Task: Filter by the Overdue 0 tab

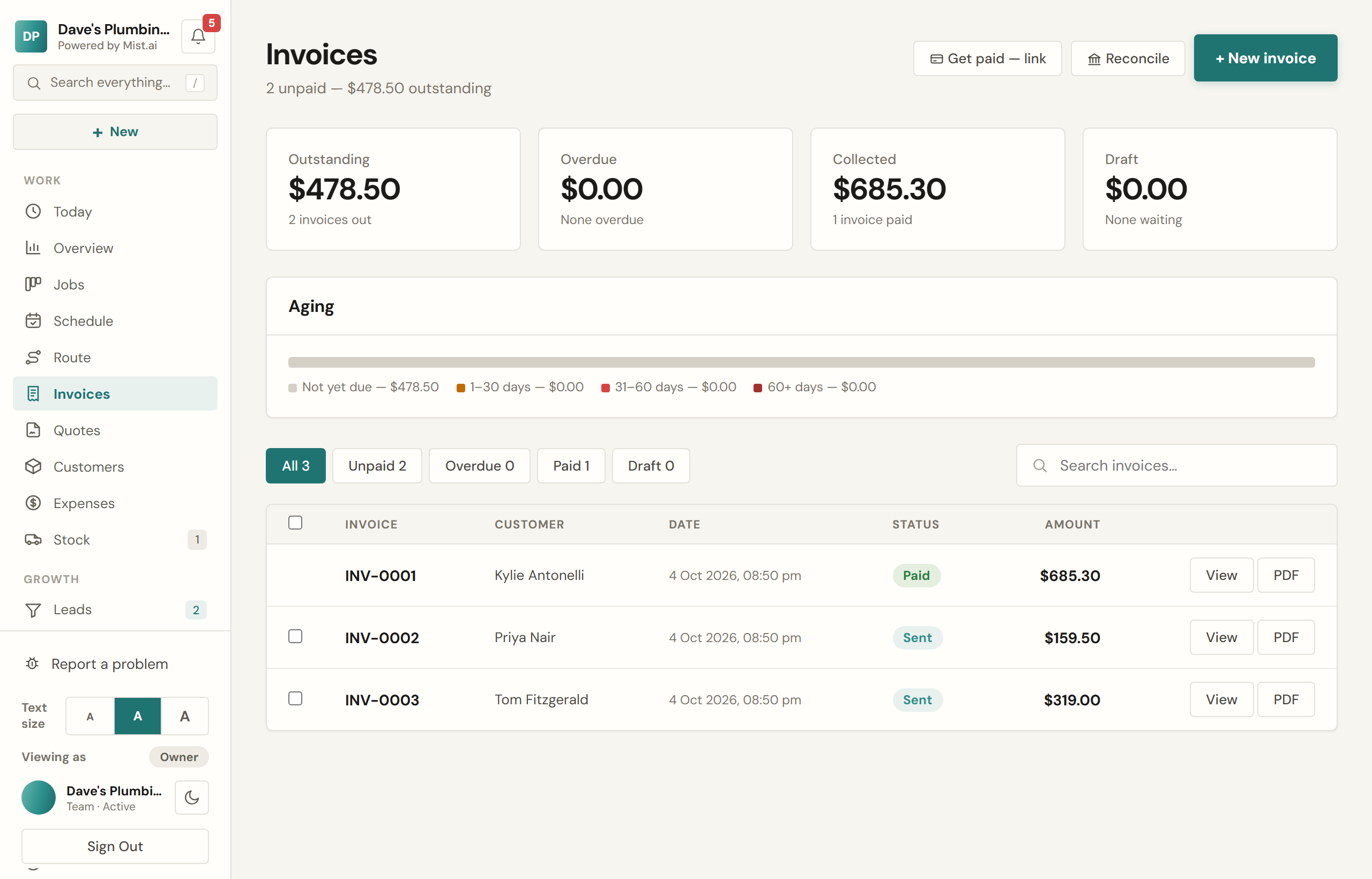Action: tap(480, 466)
